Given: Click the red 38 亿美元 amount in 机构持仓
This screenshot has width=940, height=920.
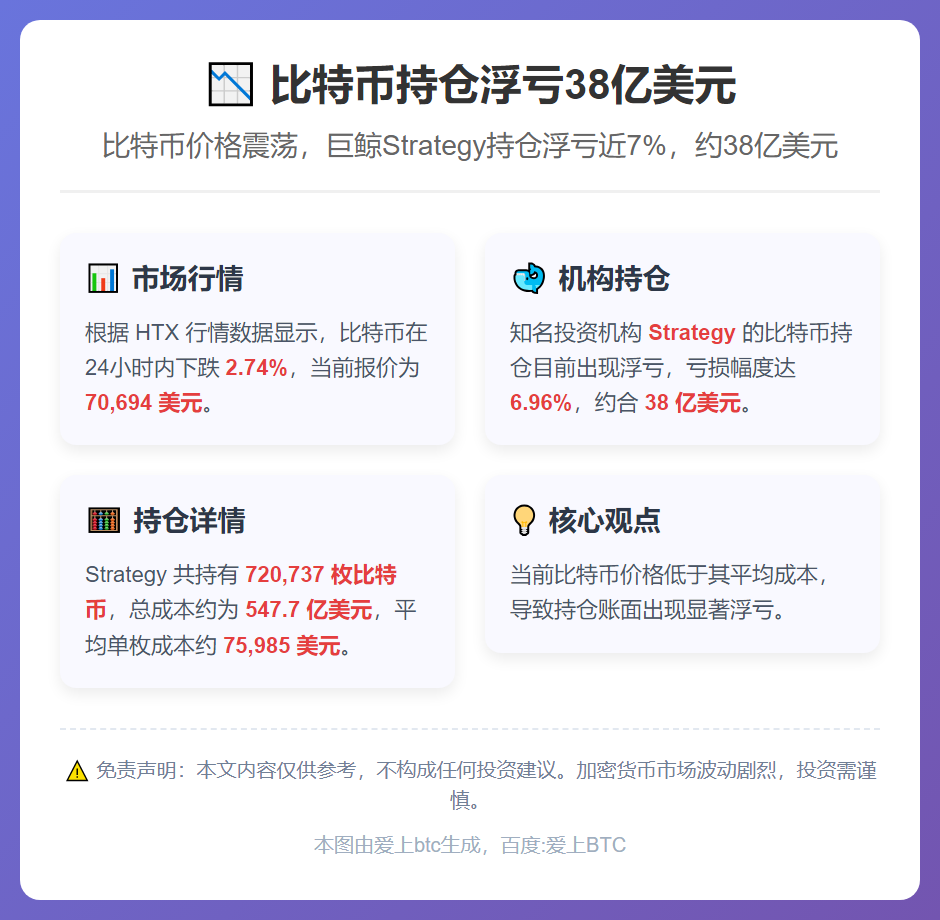Looking at the screenshot, I should [x=693, y=403].
